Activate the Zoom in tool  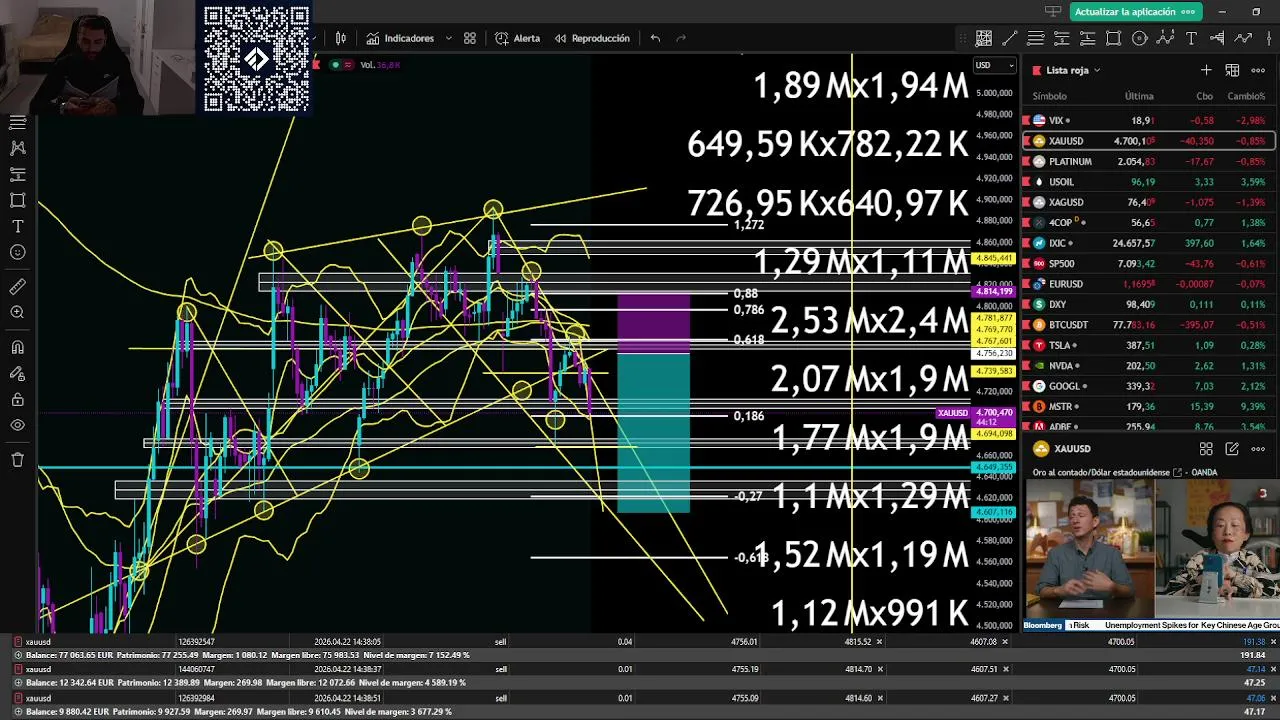[x=17, y=313]
